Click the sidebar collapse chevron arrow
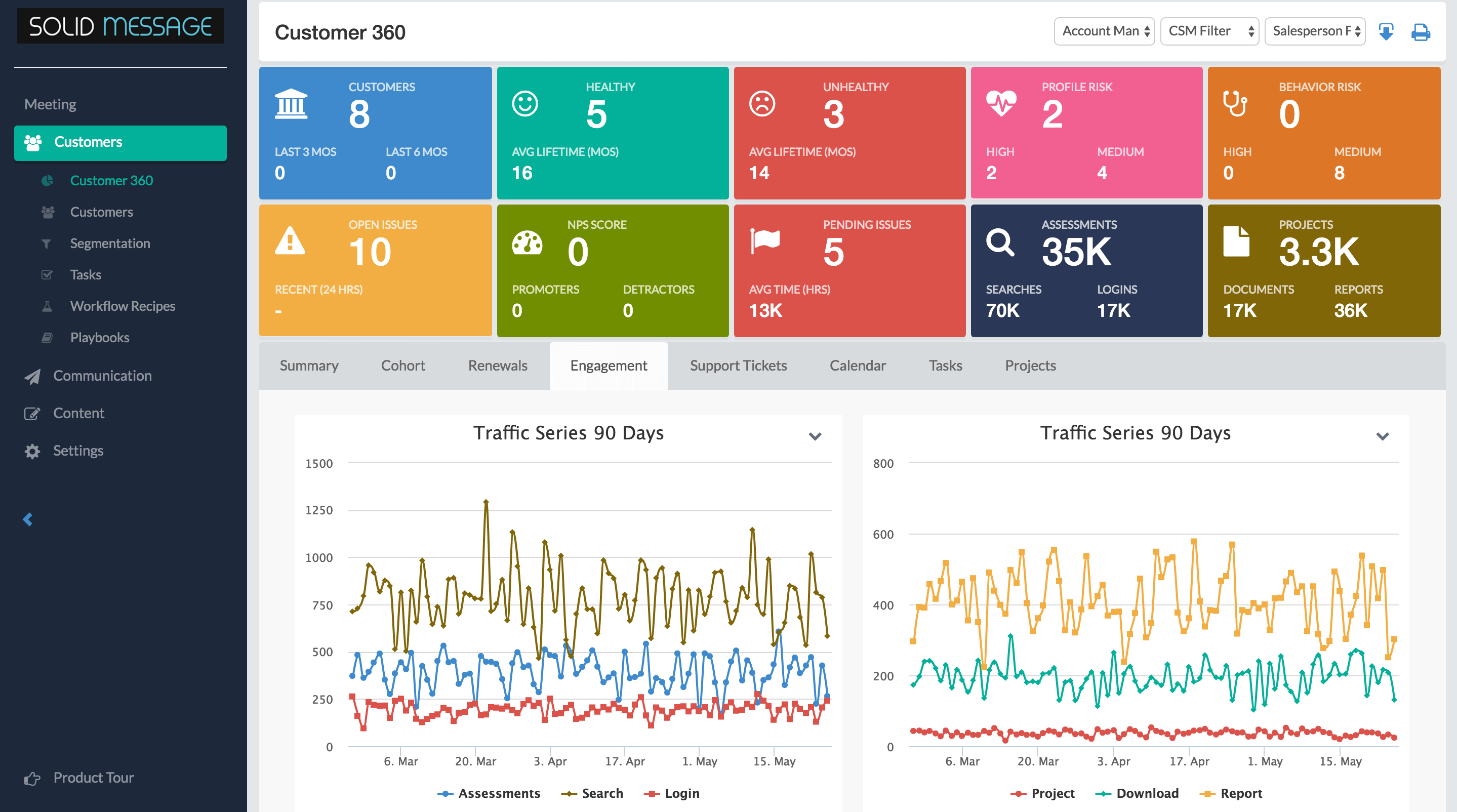The width and height of the screenshot is (1457, 812). 28,519
